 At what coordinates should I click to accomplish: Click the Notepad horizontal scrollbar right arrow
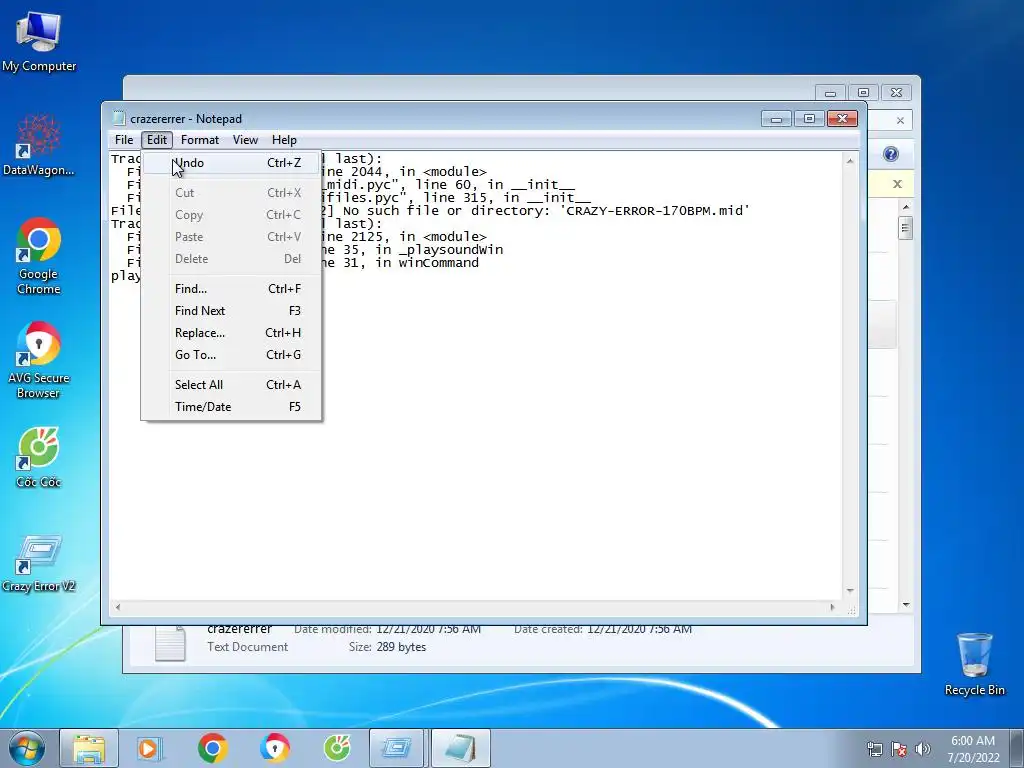point(833,607)
